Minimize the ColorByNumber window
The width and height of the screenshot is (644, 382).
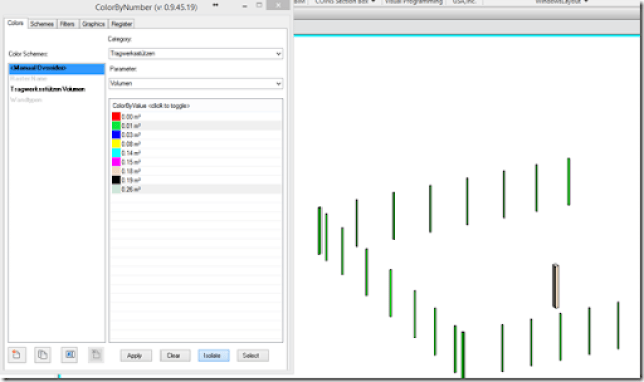click(245, 6)
